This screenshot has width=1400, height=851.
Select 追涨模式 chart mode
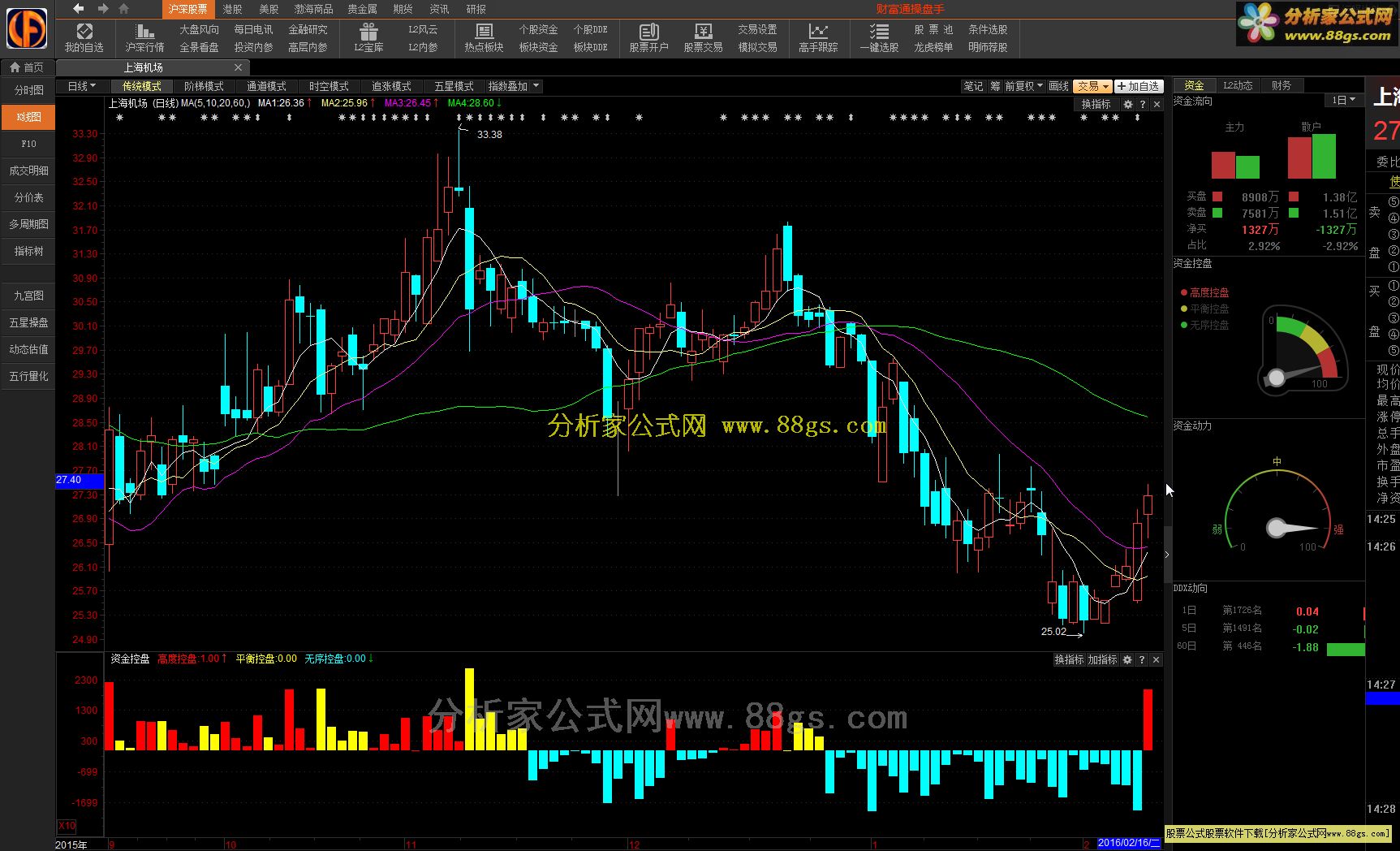coord(391,86)
